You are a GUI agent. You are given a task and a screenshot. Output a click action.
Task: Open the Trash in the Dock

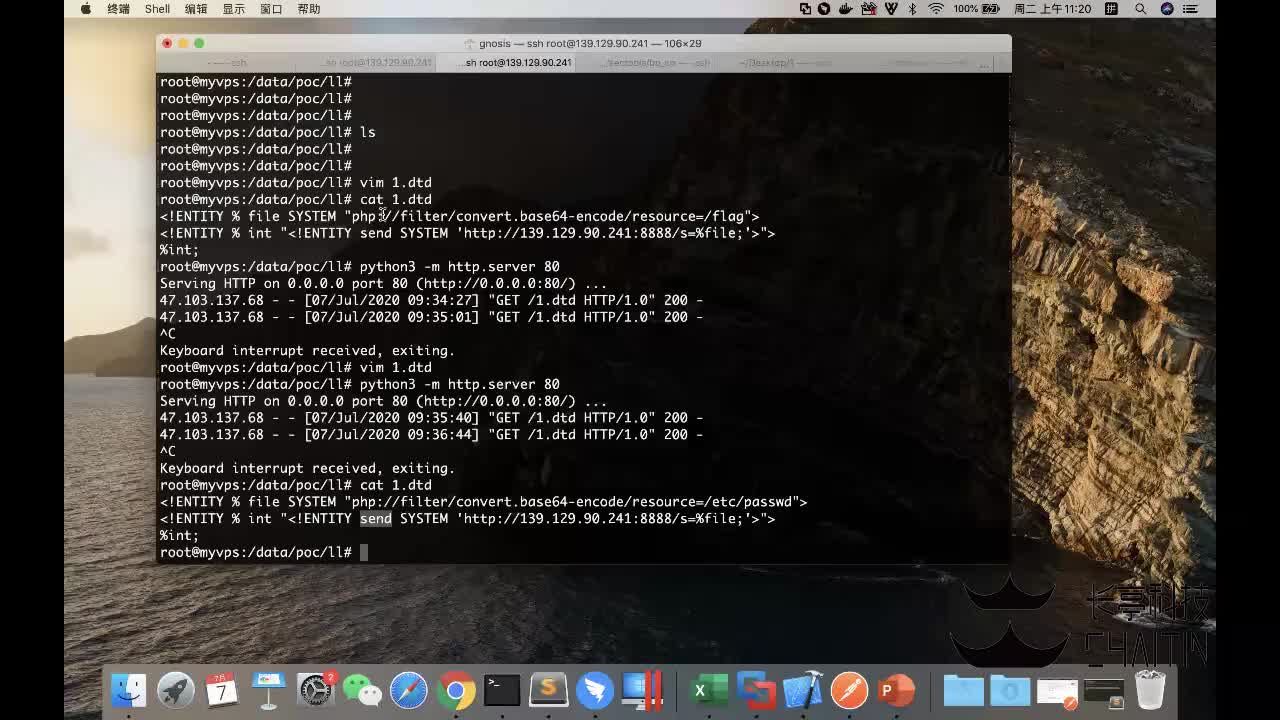[x=1150, y=690]
